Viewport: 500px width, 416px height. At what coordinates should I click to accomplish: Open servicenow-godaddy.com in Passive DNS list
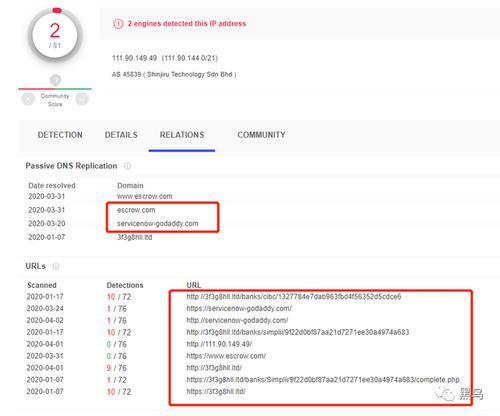point(158,224)
